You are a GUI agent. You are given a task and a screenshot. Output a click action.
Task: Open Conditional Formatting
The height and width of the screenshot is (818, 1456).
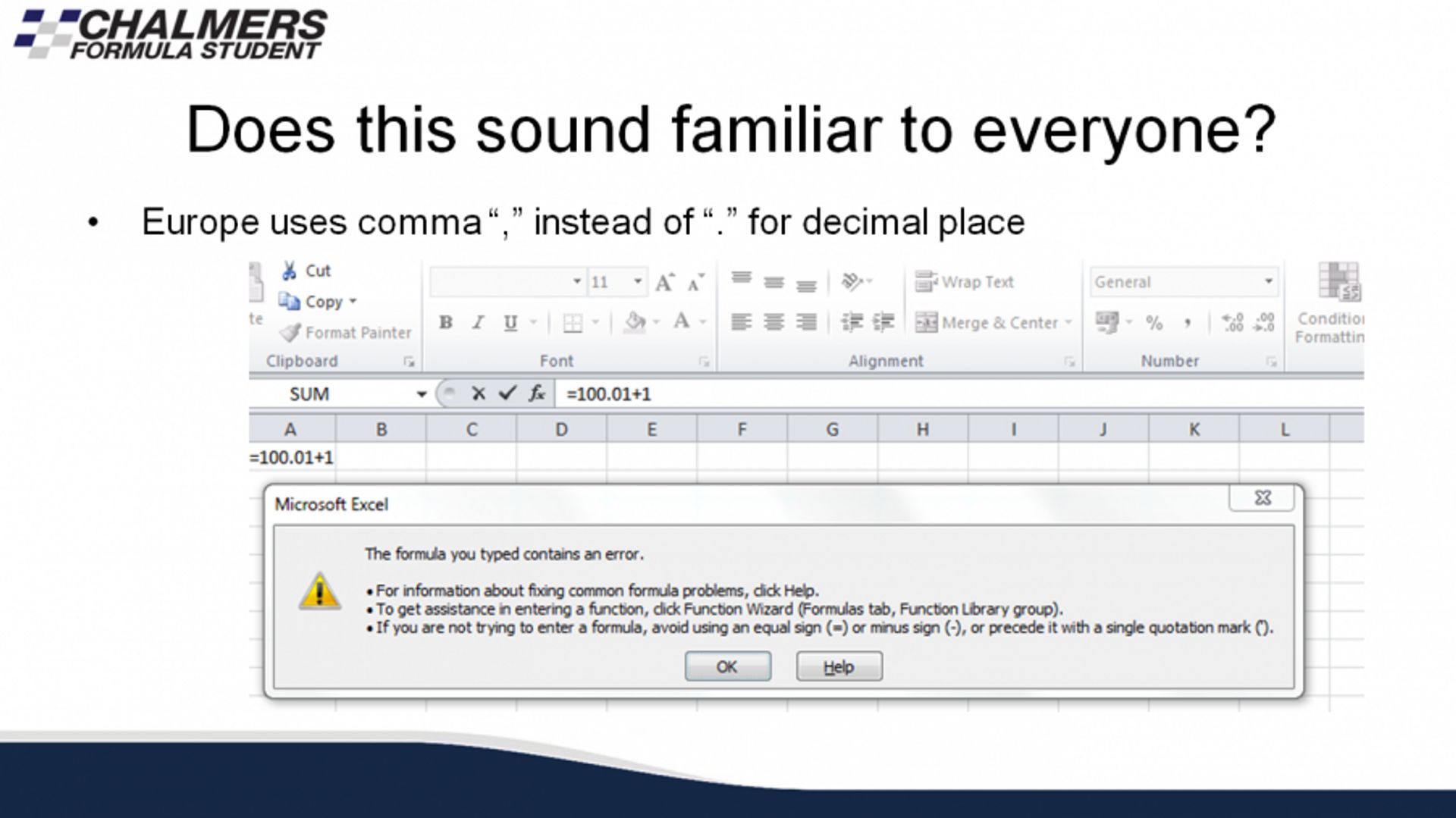1330,303
